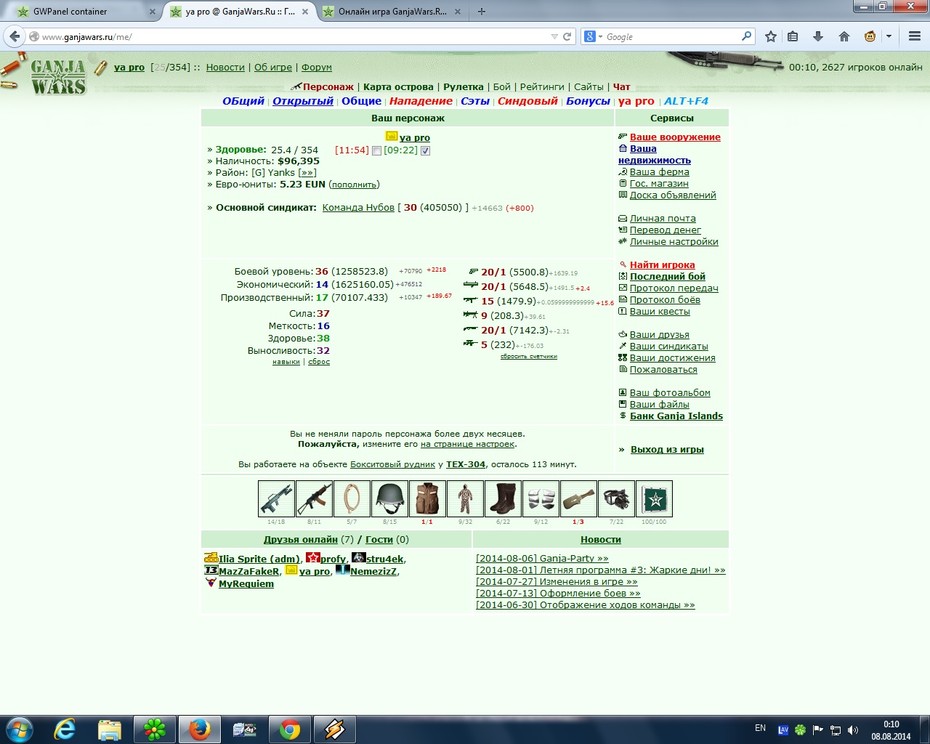Open the Синдовый chat channel
The image size is (930, 744).
coord(527,101)
